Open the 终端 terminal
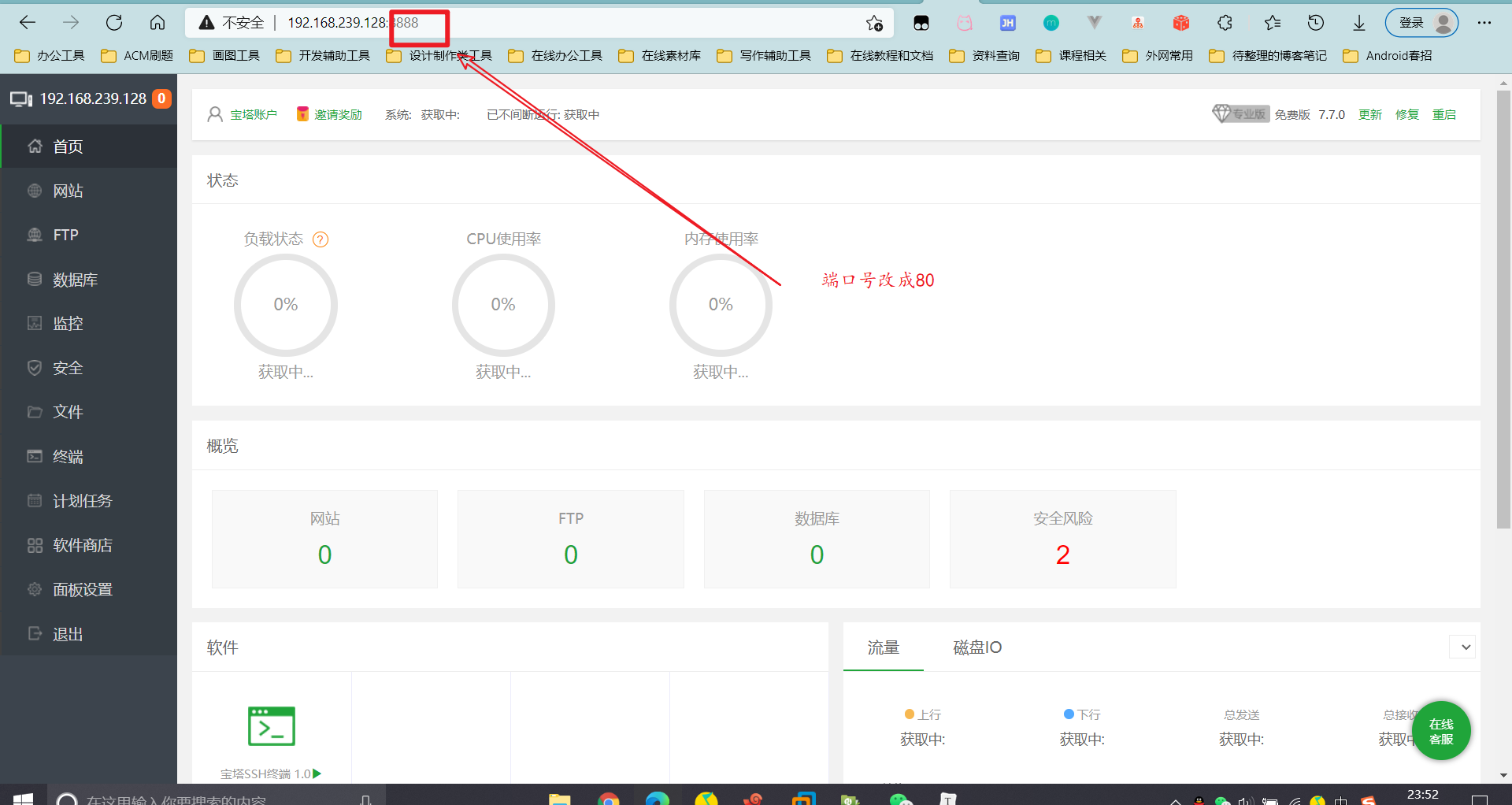The height and width of the screenshot is (805, 1512). tap(69, 455)
